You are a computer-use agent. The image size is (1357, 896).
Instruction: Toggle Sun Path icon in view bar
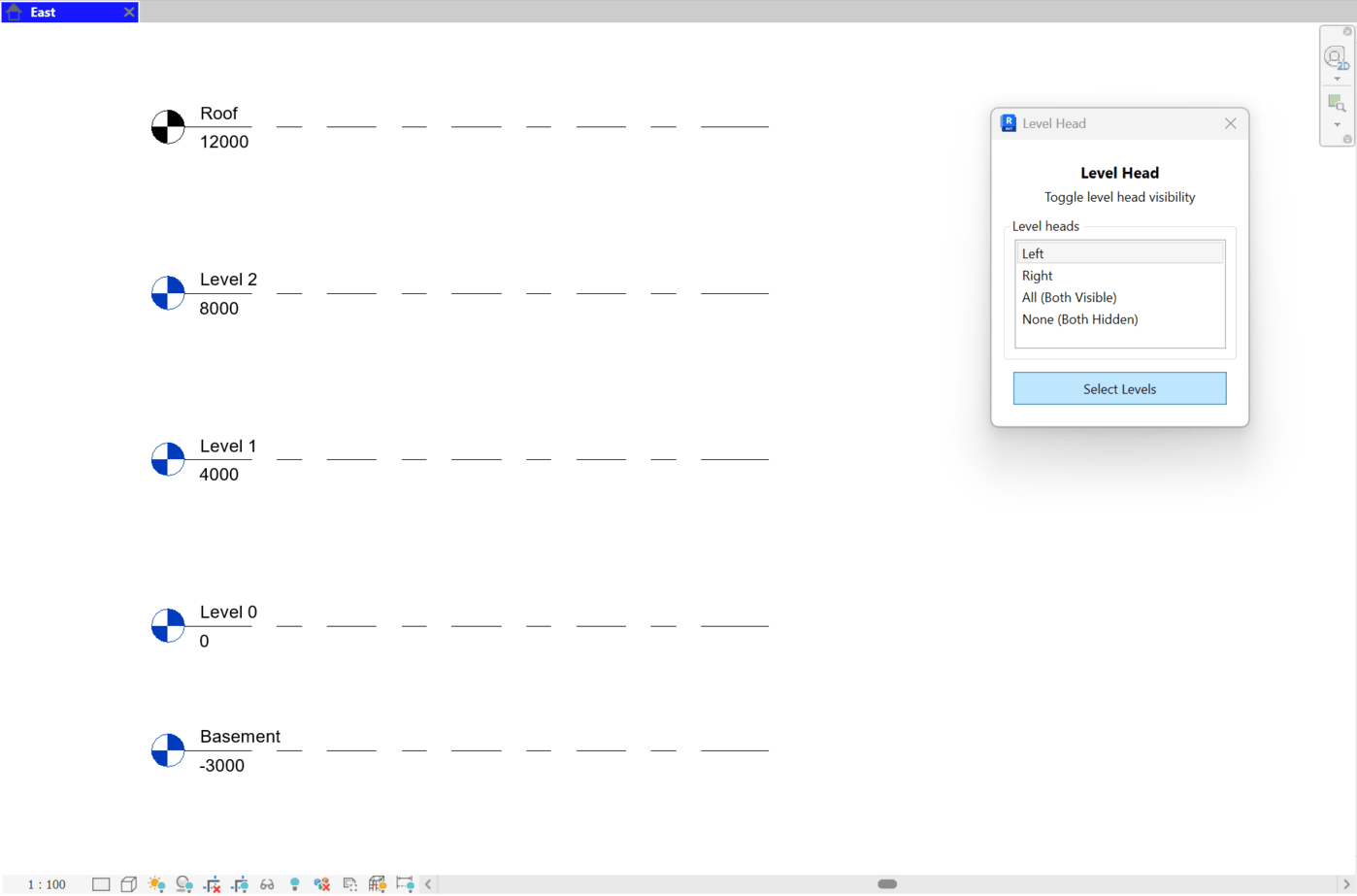(x=156, y=884)
